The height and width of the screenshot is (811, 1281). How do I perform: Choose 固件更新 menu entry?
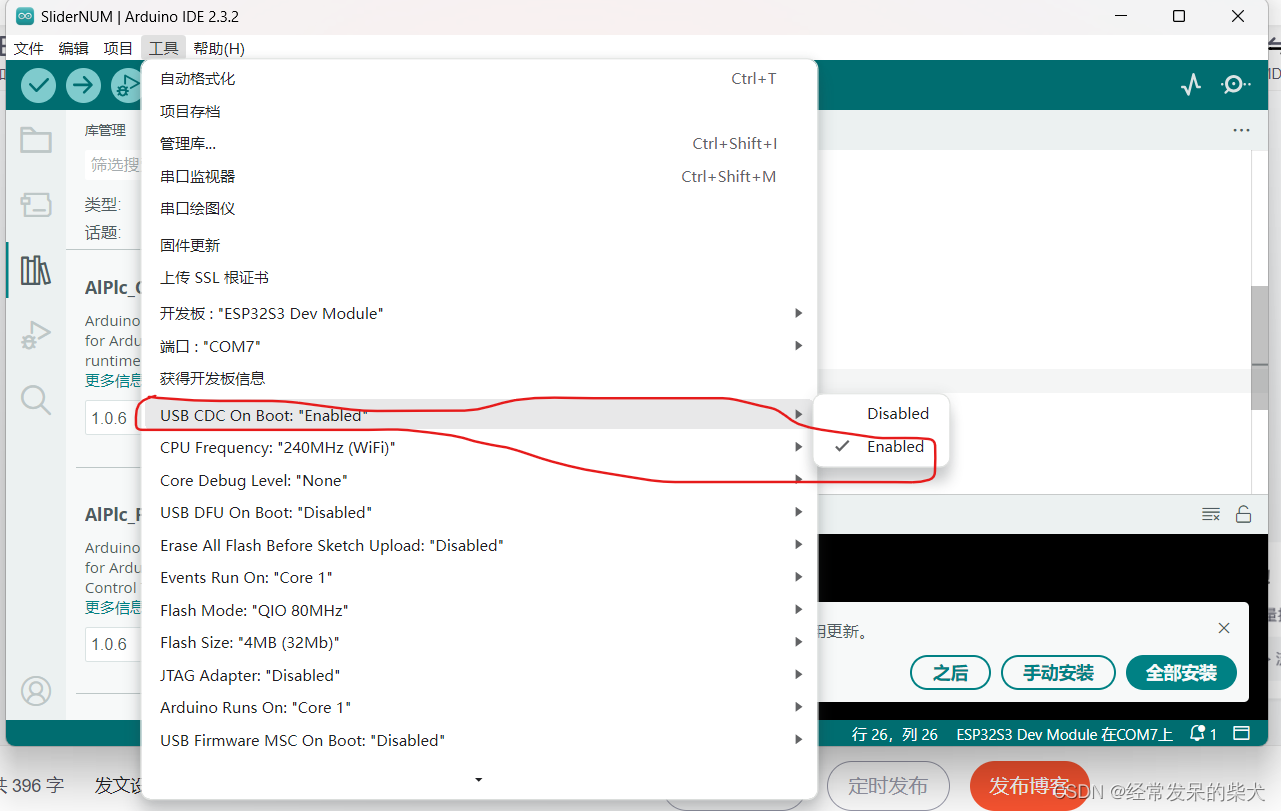(x=479, y=245)
